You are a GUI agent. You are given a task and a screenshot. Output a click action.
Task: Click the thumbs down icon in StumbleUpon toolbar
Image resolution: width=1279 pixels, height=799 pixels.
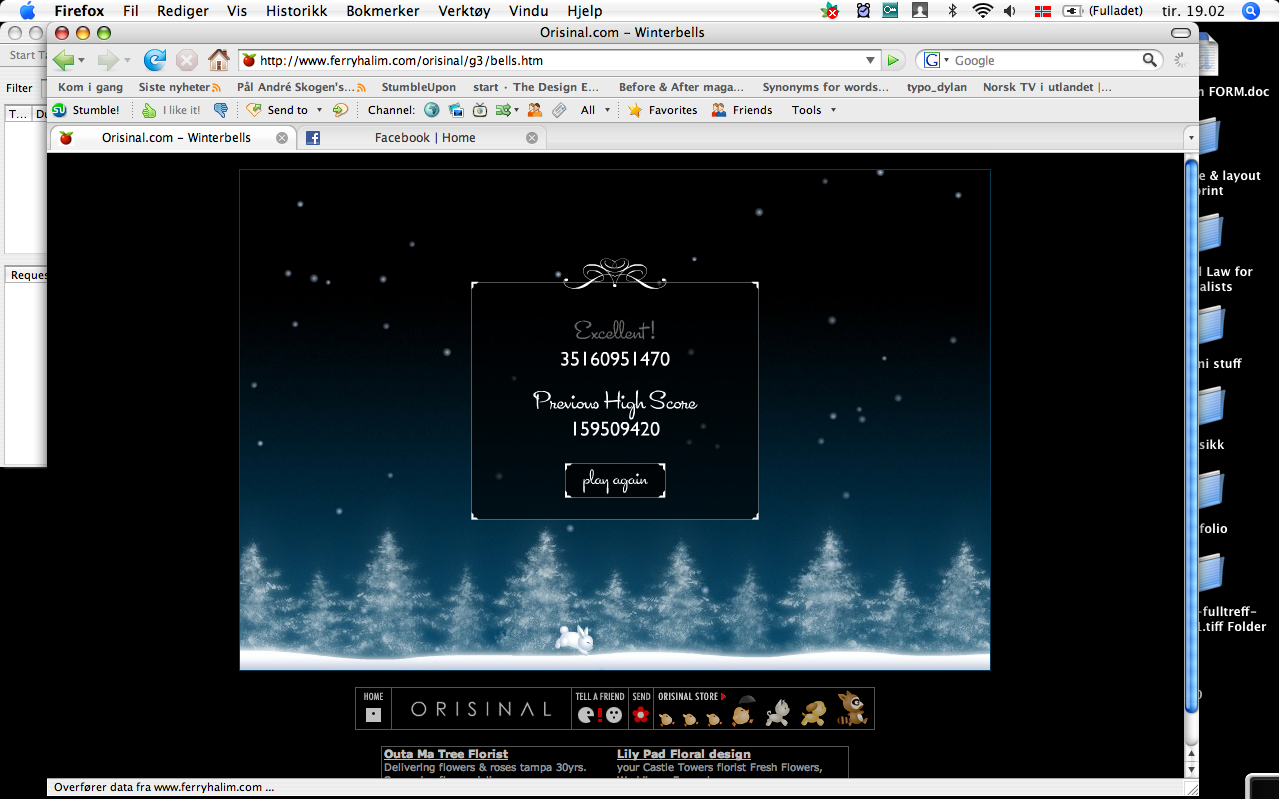click(220, 110)
